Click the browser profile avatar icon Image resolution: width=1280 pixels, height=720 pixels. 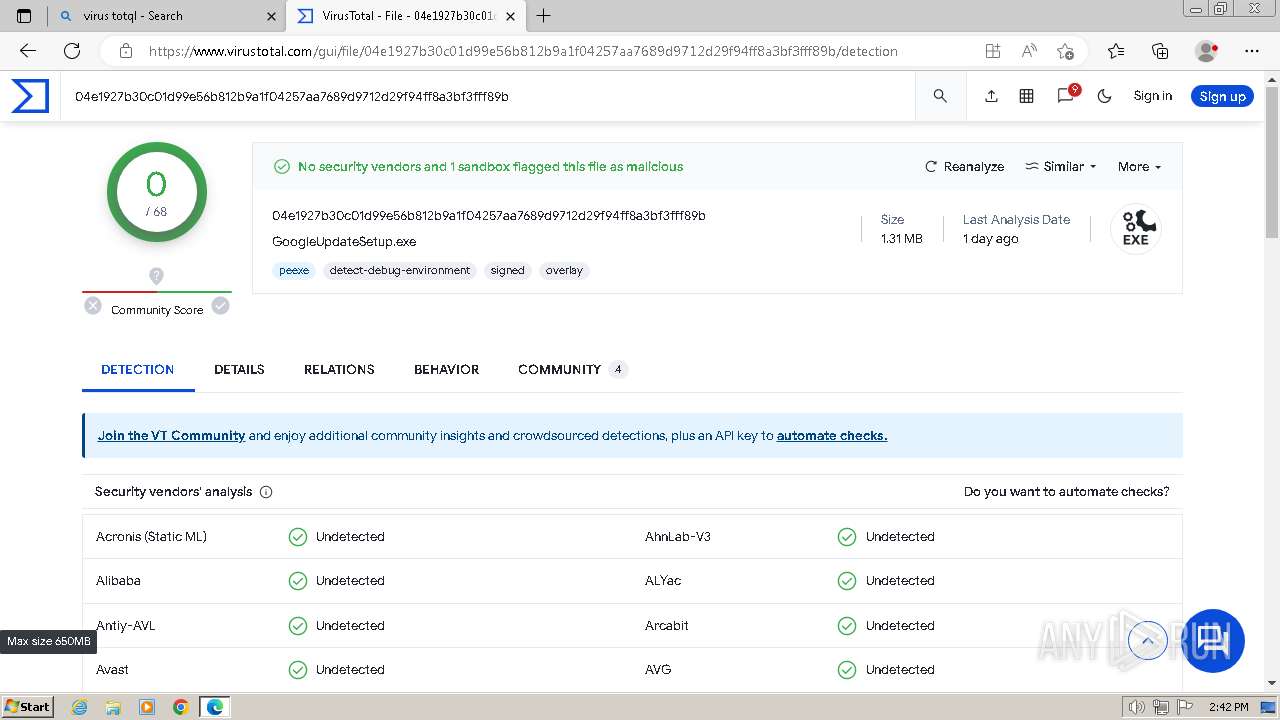[1207, 51]
